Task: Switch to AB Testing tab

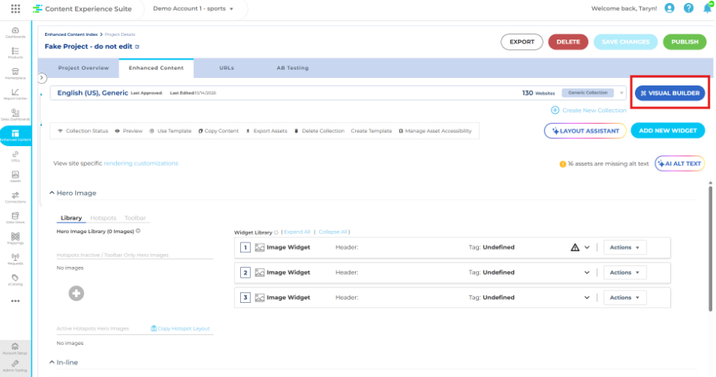Action: pyautogui.click(x=293, y=68)
